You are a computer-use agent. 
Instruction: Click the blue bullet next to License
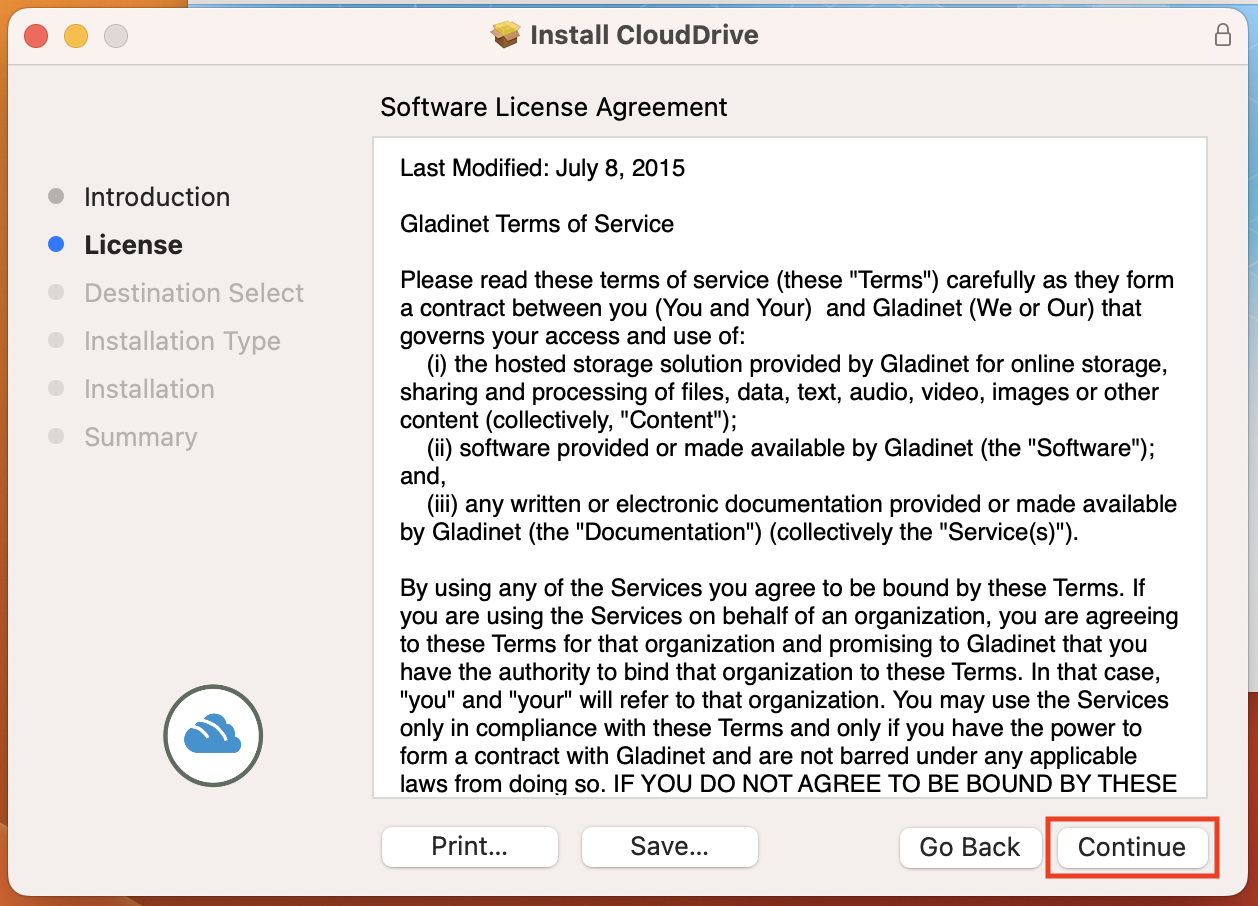coord(56,245)
